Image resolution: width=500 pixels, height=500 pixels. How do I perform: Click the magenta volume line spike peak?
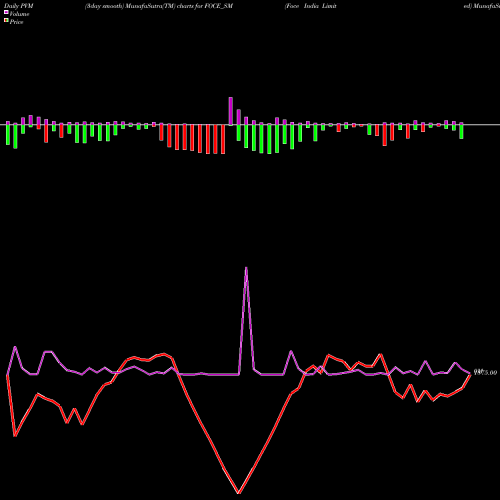pos(246,268)
